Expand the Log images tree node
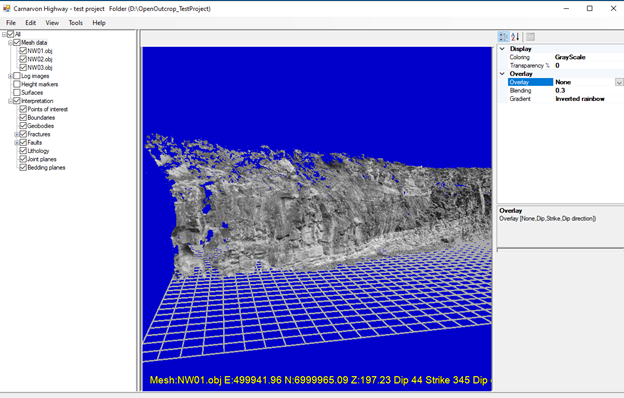 [x=10, y=76]
